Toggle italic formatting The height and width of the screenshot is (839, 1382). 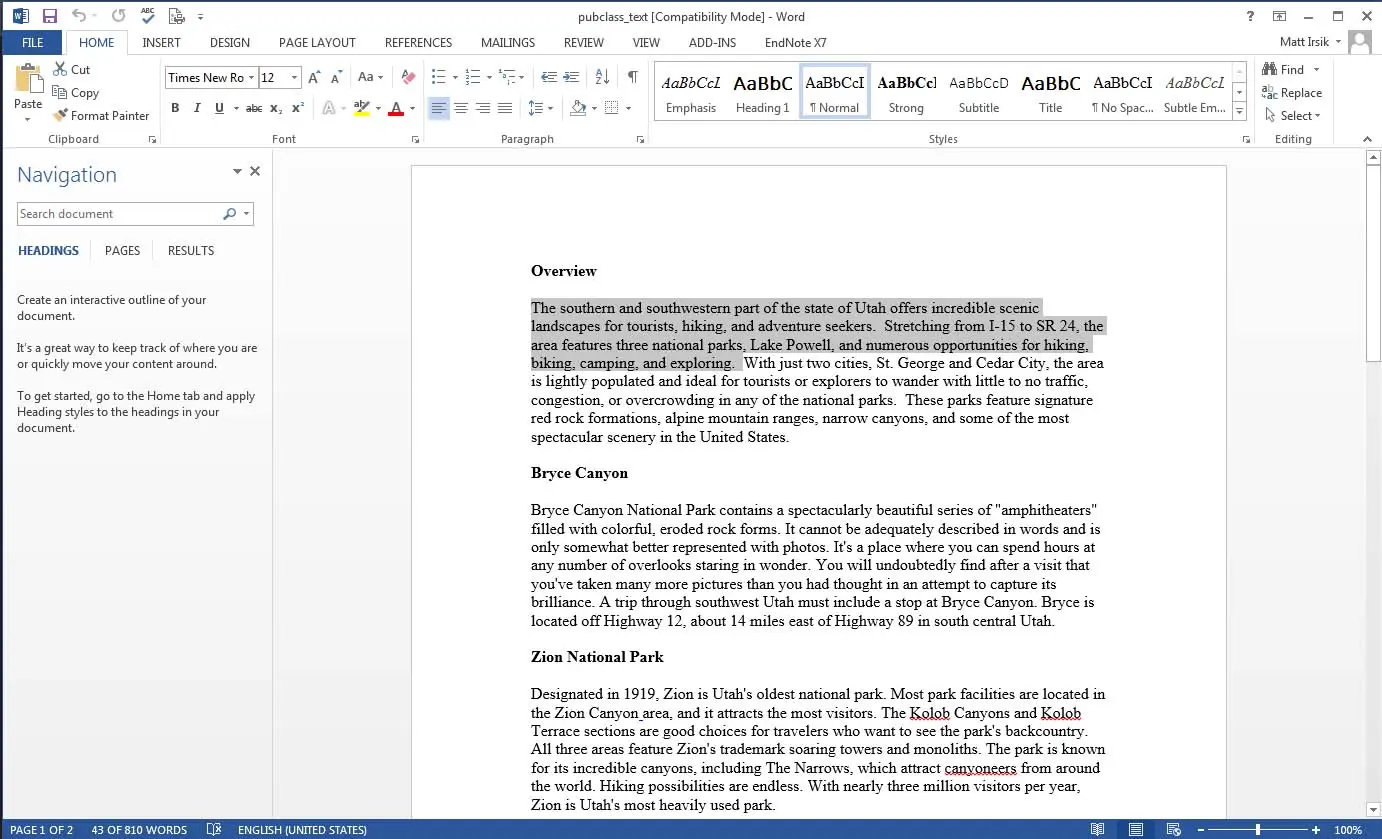click(x=196, y=108)
